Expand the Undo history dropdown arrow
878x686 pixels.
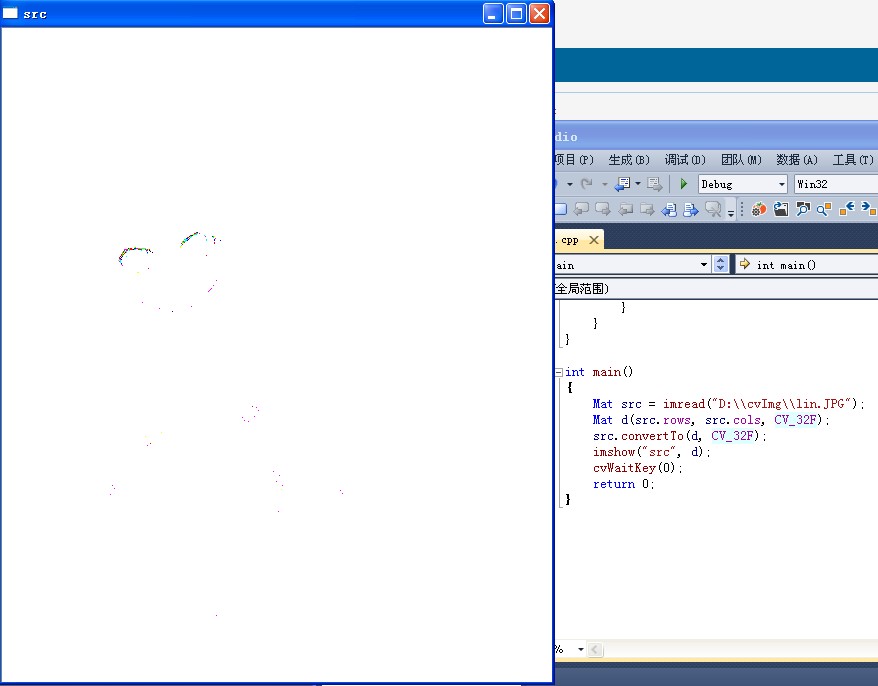point(569,184)
